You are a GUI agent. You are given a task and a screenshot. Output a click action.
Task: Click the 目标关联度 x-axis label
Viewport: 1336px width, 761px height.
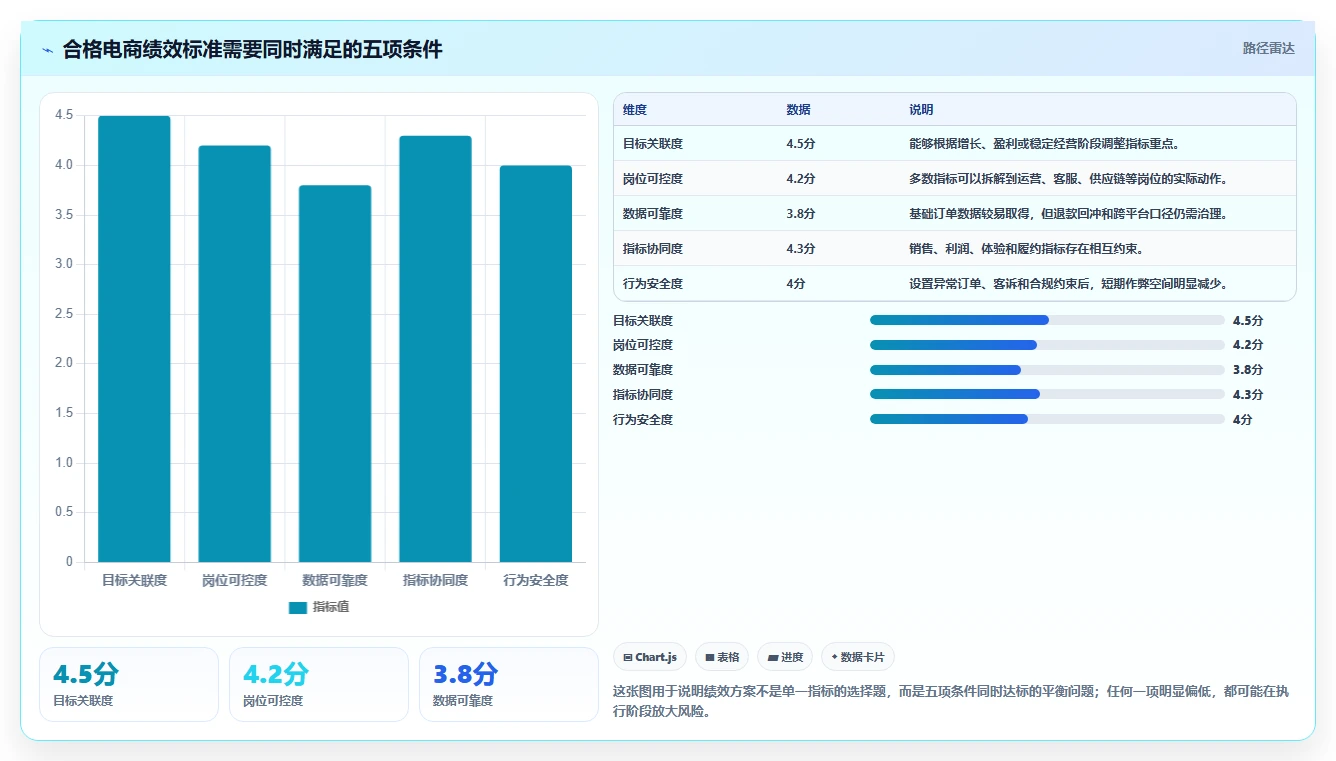click(x=134, y=580)
